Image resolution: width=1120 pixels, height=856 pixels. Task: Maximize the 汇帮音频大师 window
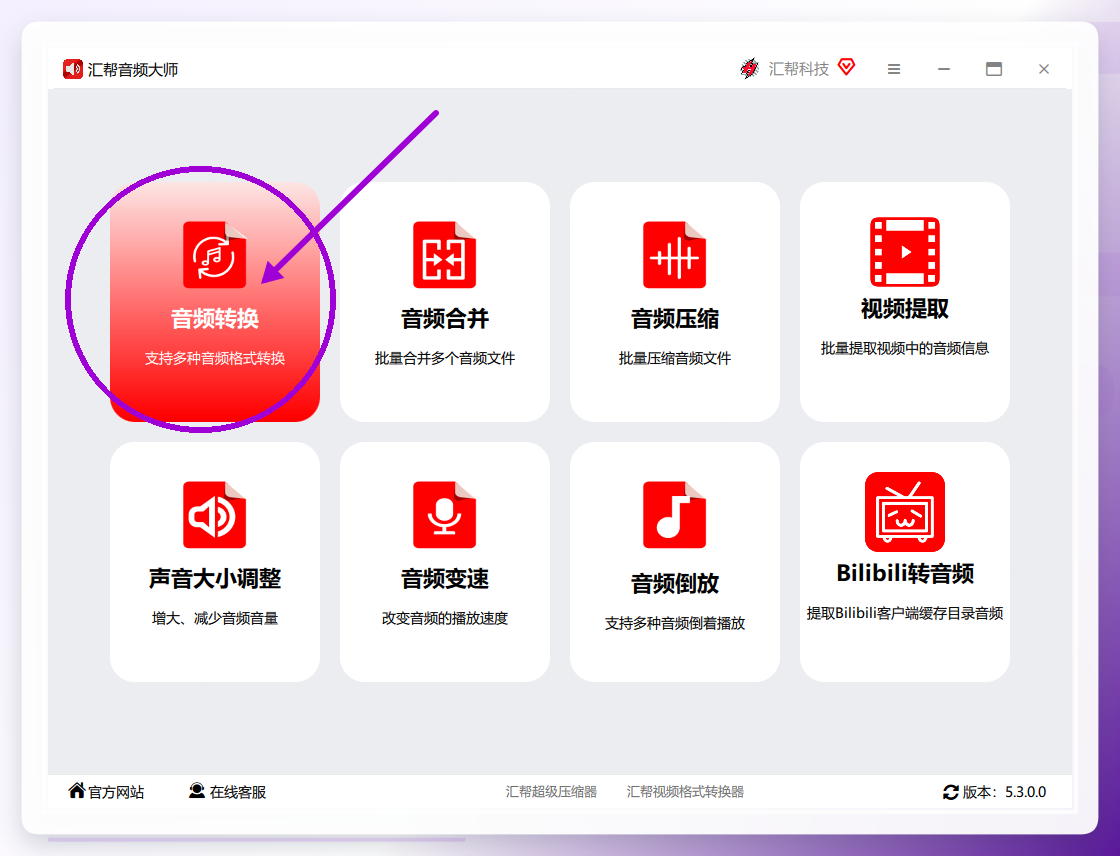pos(994,69)
